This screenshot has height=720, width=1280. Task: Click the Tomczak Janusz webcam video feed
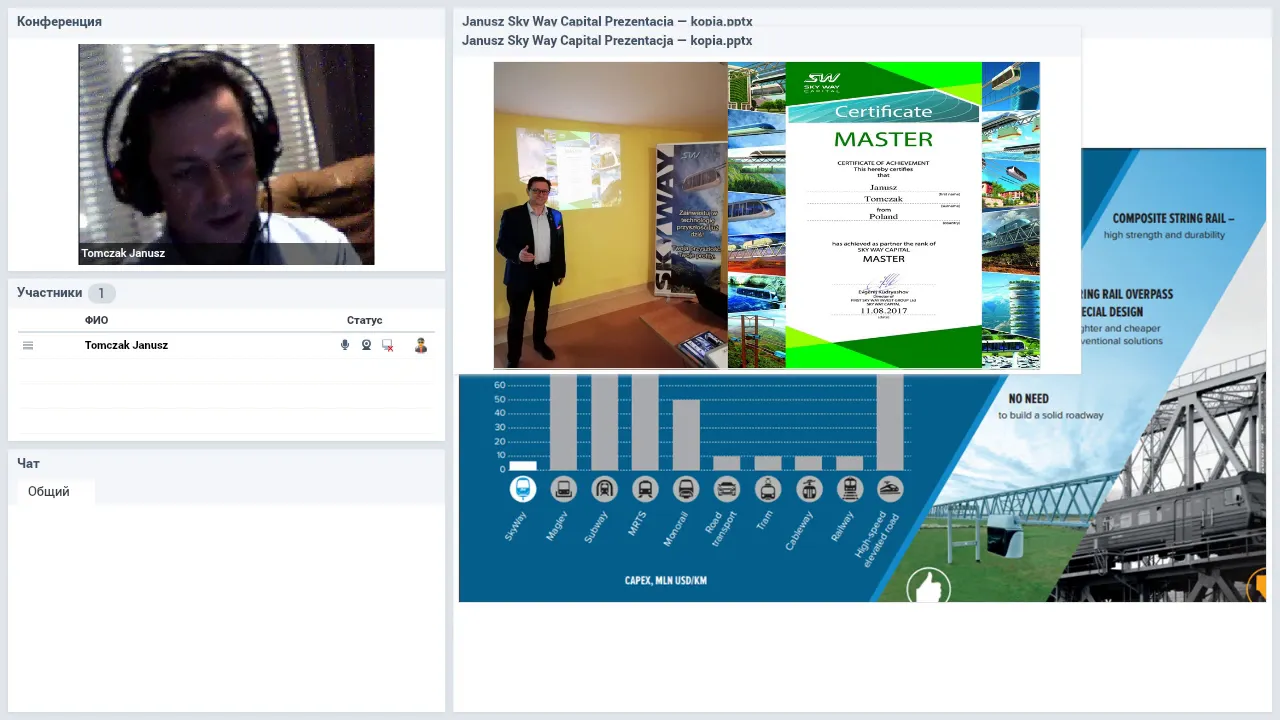[226, 154]
